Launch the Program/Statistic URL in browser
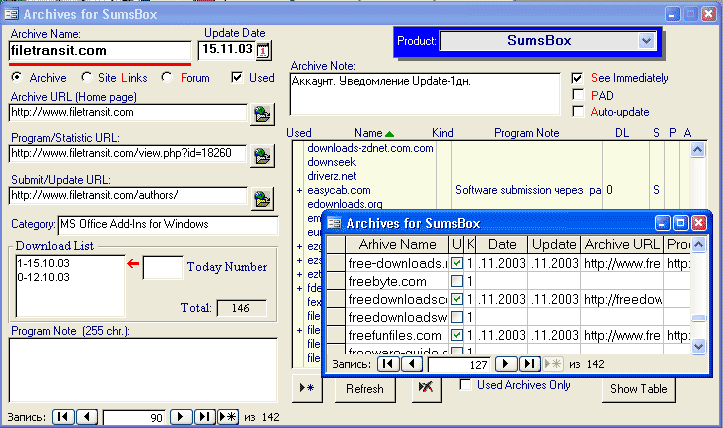This screenshot has height=428, width=723. (x=262, y=155)
